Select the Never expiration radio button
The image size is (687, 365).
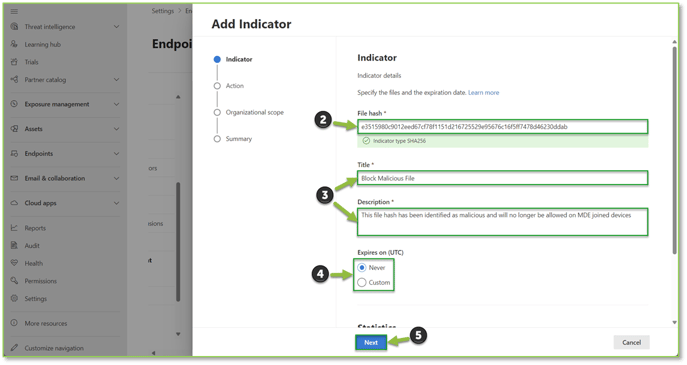361,267
